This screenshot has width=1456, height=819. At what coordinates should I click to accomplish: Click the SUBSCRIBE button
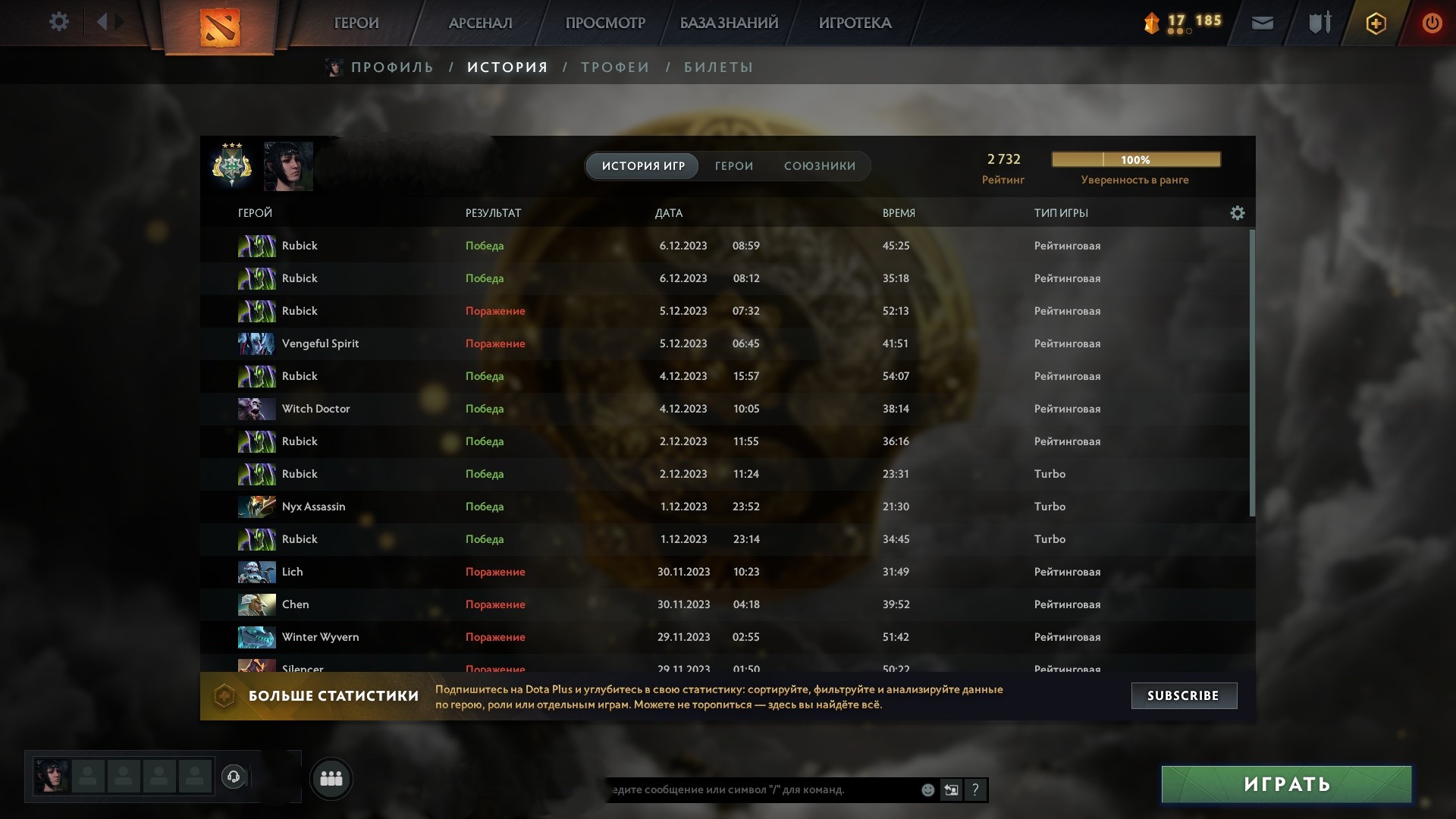[x=1184, y=695]
